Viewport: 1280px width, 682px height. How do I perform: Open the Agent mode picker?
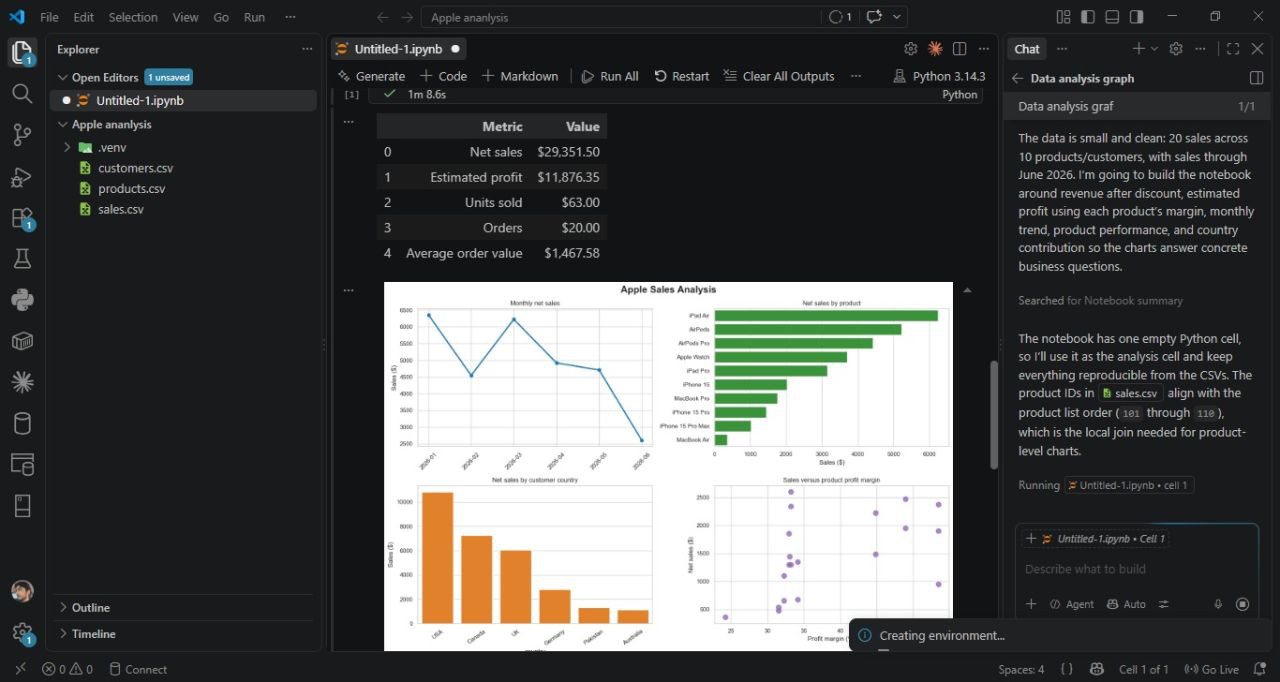(1071, 604)
